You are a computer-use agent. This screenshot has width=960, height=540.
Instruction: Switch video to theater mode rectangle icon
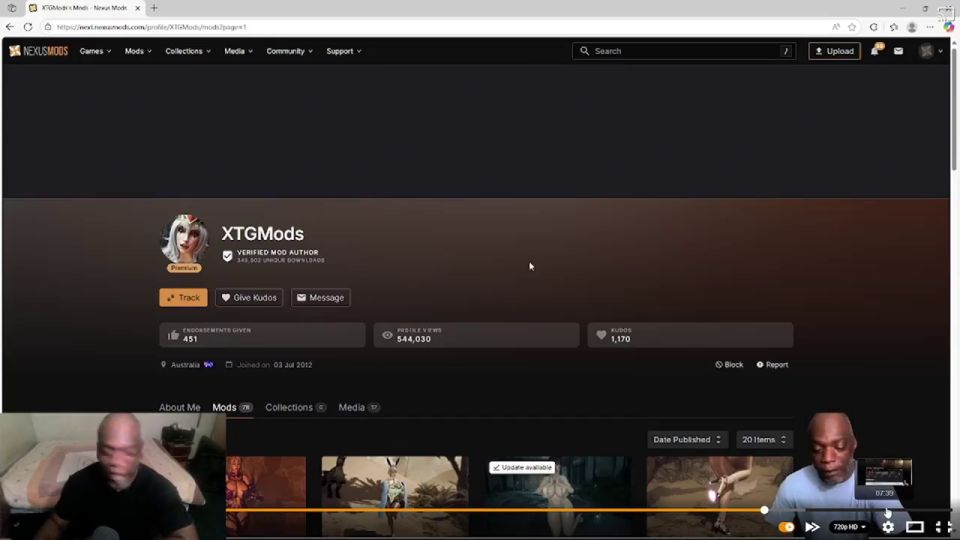tap(915, 527)
